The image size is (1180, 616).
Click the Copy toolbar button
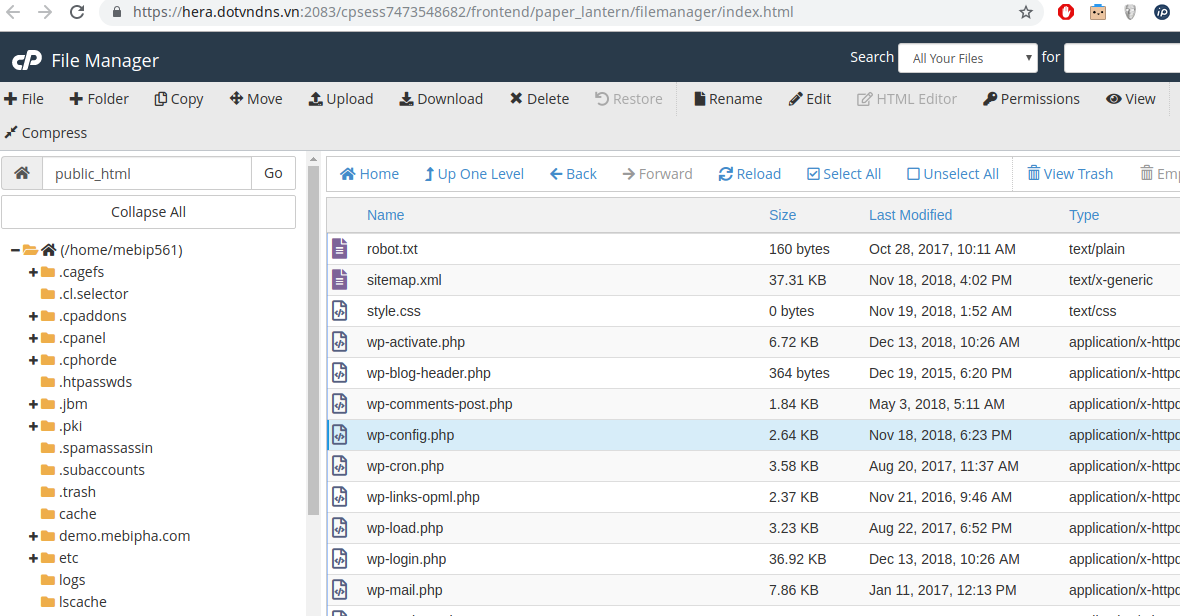point(178,99)
